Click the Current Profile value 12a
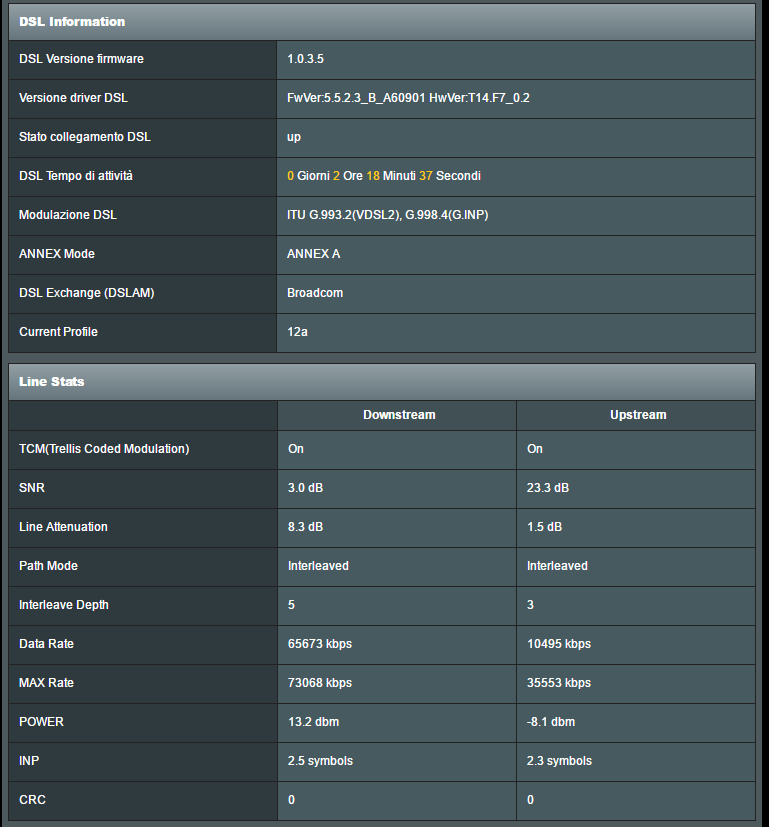 pos(297,332)
